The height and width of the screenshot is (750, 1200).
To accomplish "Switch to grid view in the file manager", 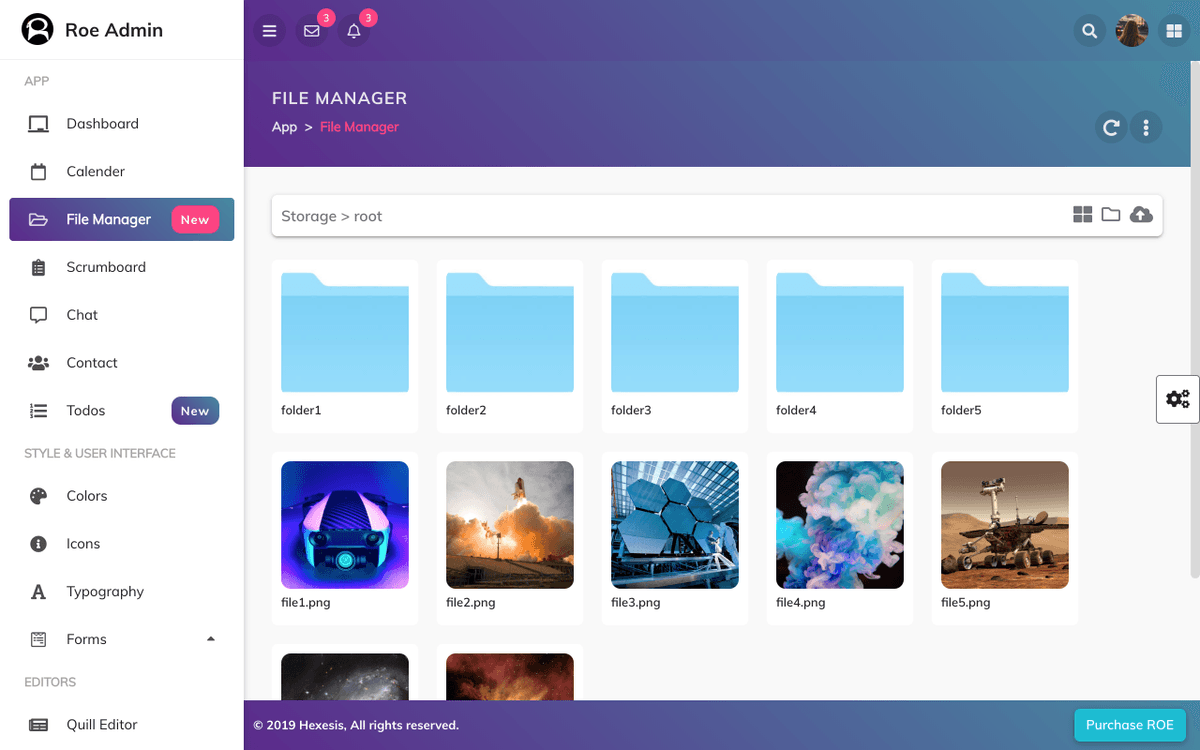I will coord(1082,214).
